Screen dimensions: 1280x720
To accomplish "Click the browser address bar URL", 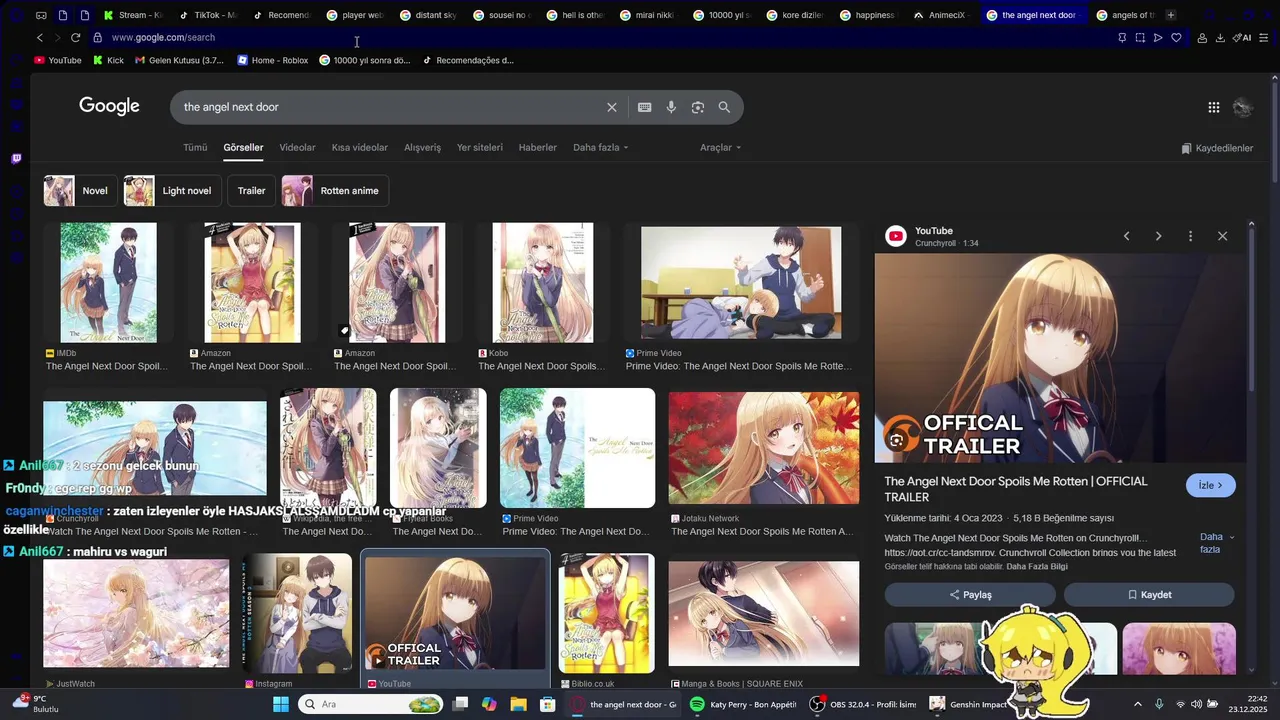I will (163, 37).
